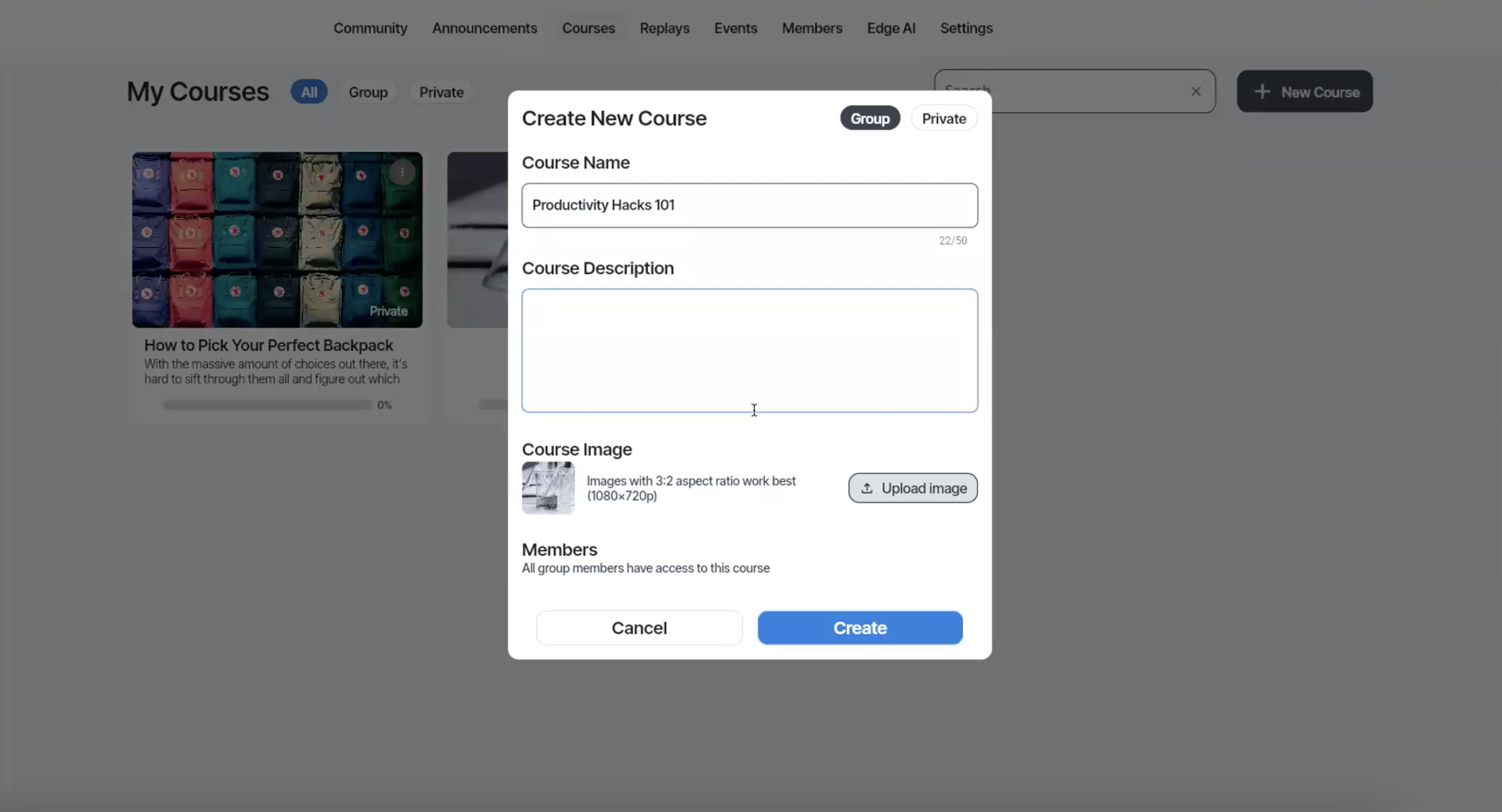Cancel the new course dialog

tap(639, 628)
